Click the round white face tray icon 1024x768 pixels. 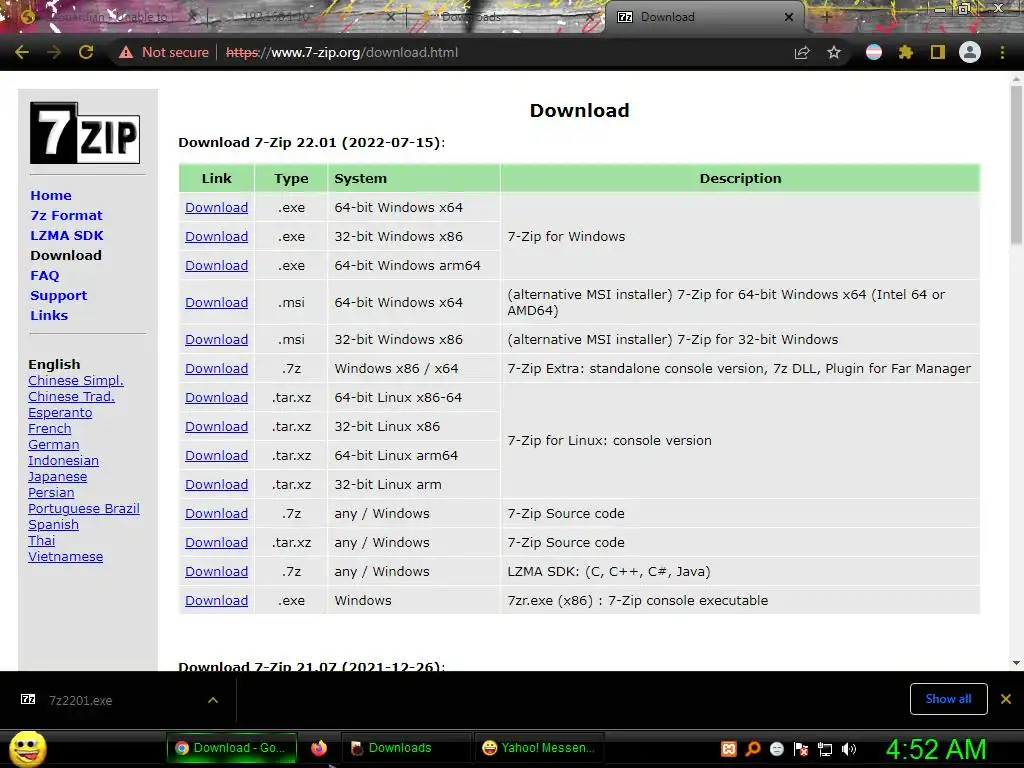pos(776,749)
